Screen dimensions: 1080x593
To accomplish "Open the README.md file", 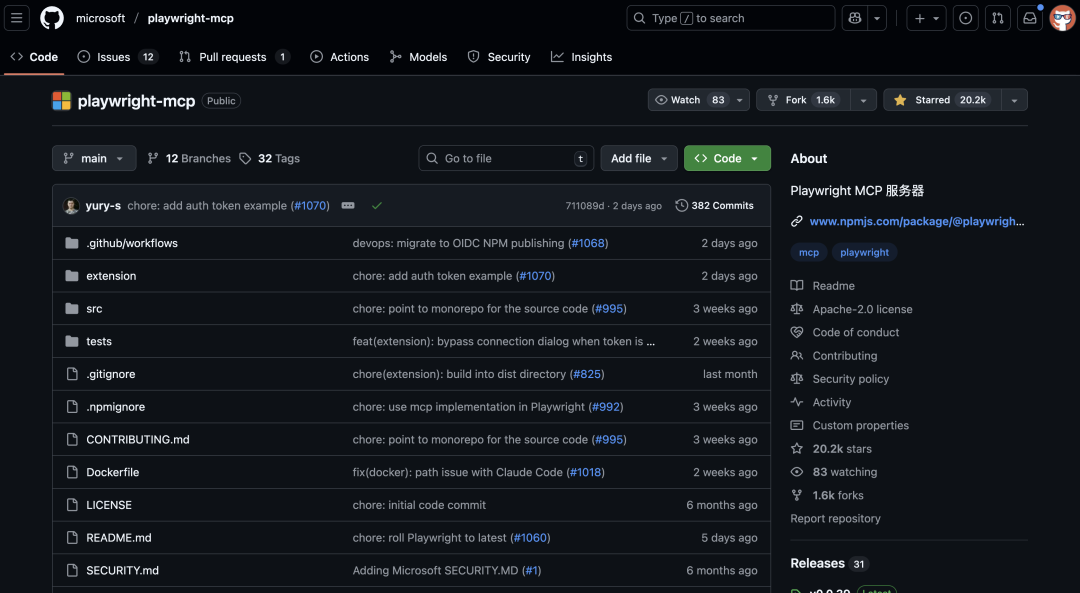I will click(x=118, y=538).
